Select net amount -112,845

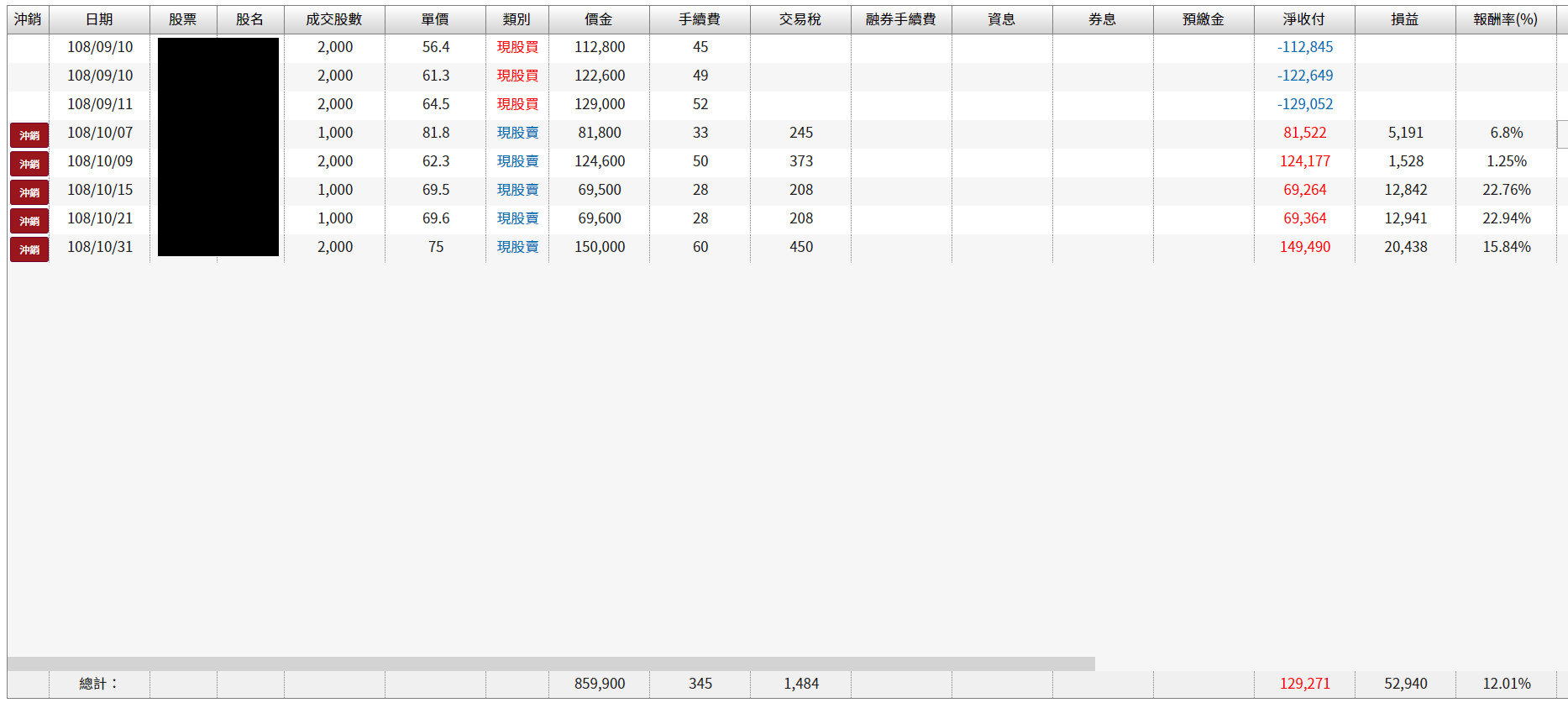click(1305, 47)
